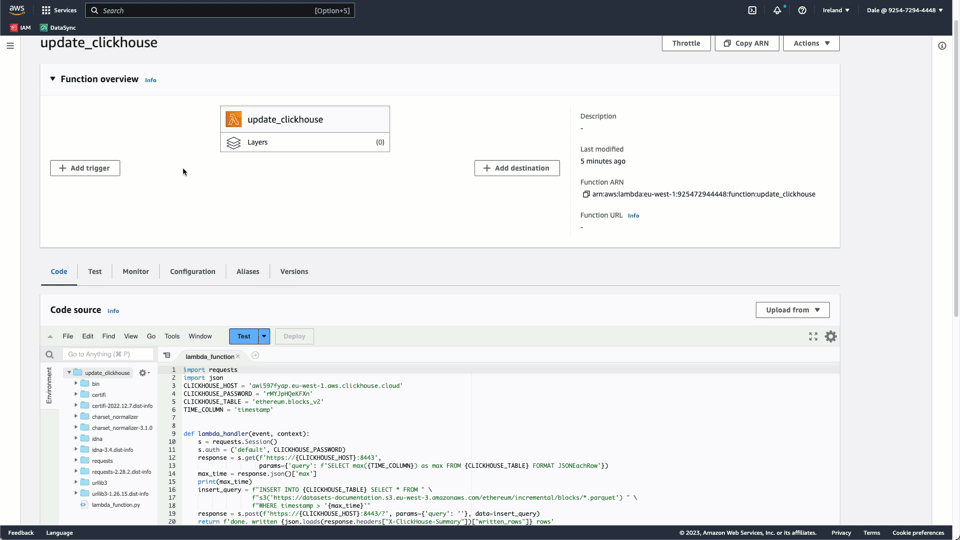960x540 pixels.
Task: Expand the requests folder in file tree
Action: coord(76,461)
